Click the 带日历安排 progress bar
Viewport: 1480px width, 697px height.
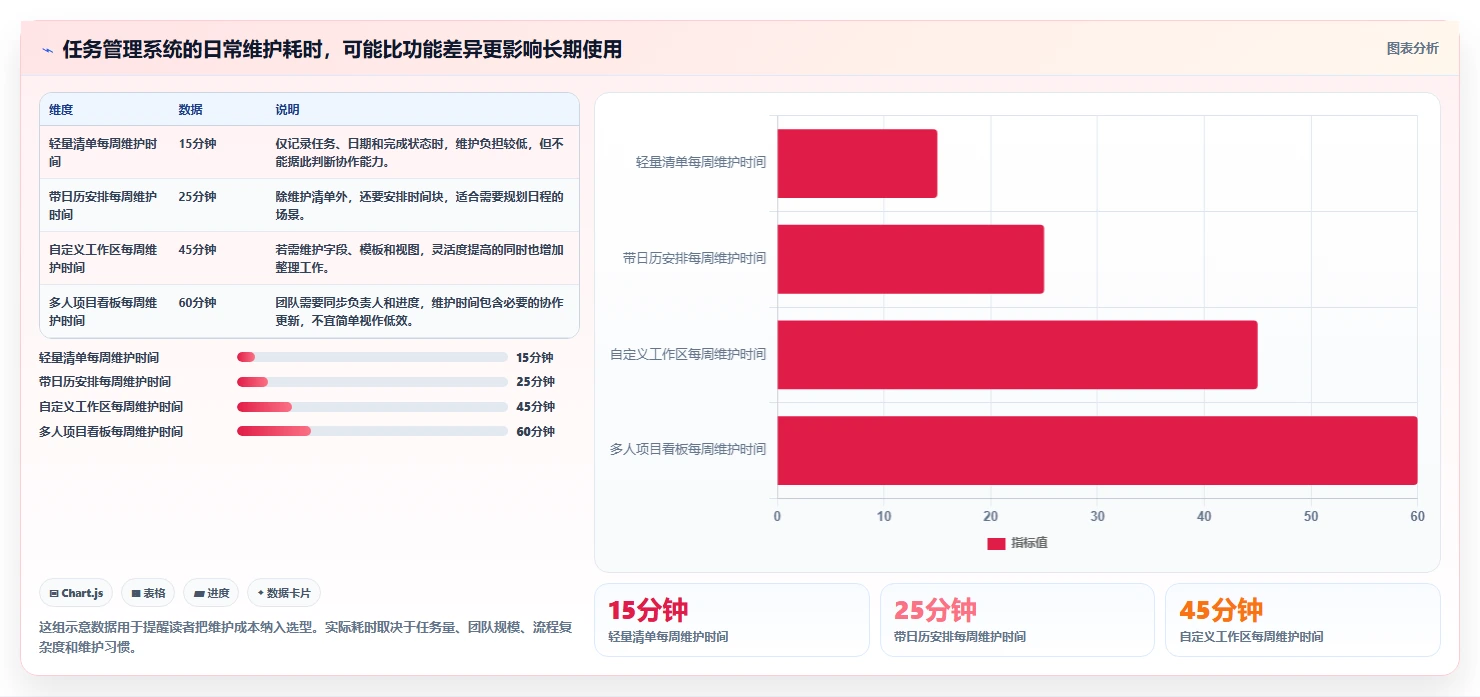point(372,382)
